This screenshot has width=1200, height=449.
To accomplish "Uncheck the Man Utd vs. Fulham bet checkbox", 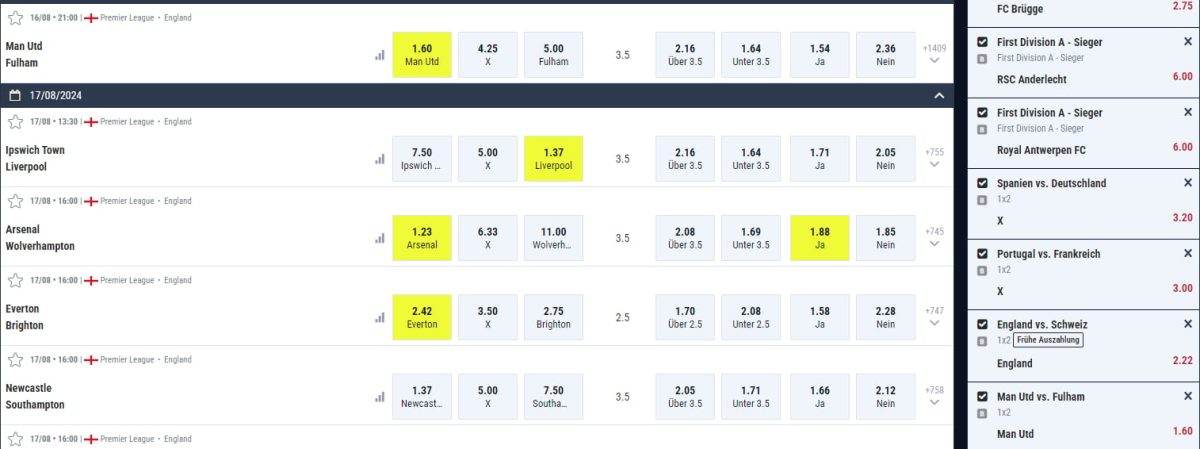I will coord(982,396).
